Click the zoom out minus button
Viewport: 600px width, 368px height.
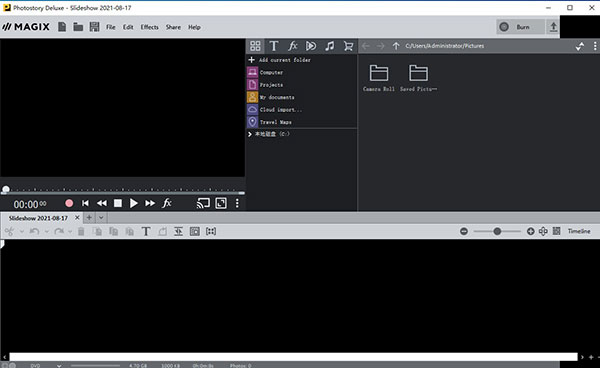464,231
